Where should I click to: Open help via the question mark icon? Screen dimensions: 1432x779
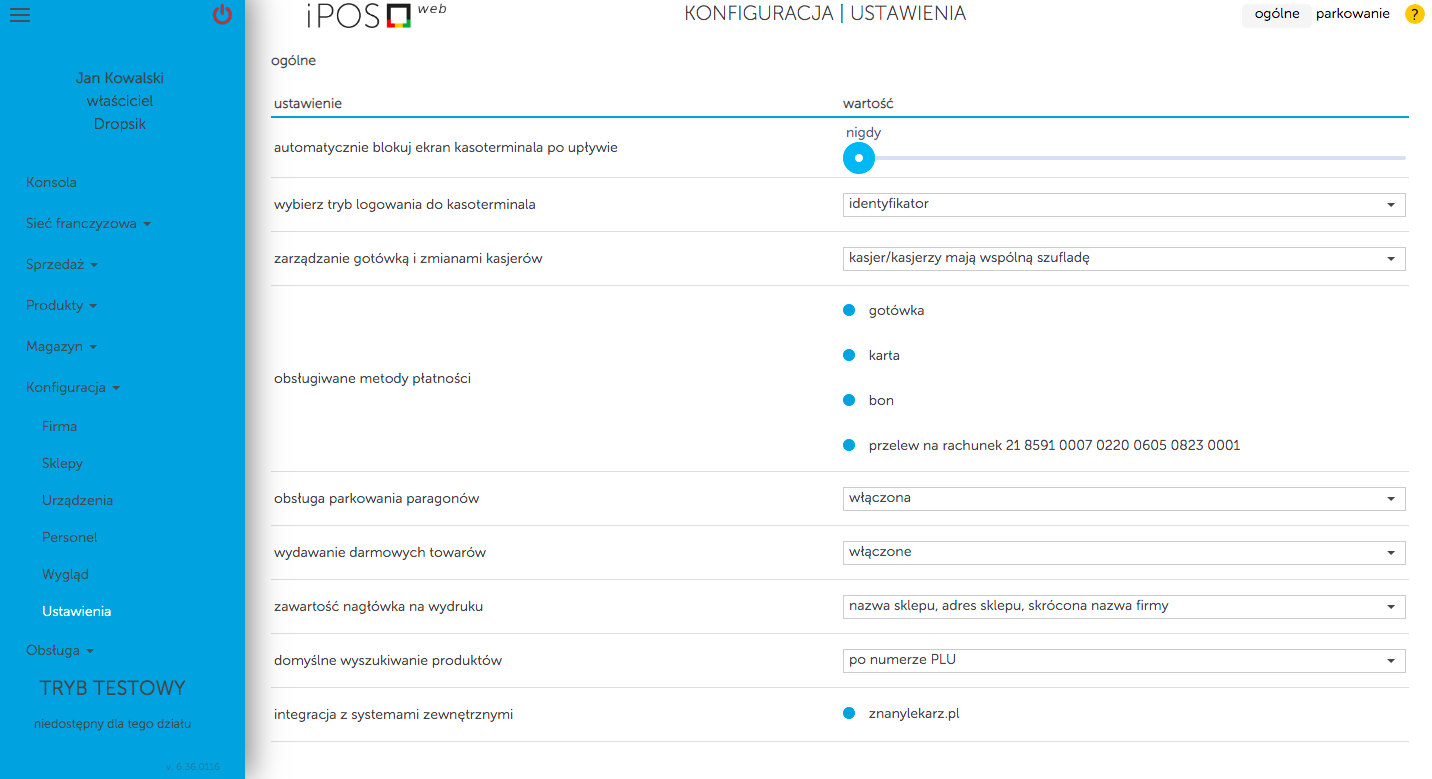pyautogui.click(x=1413, y=14)
